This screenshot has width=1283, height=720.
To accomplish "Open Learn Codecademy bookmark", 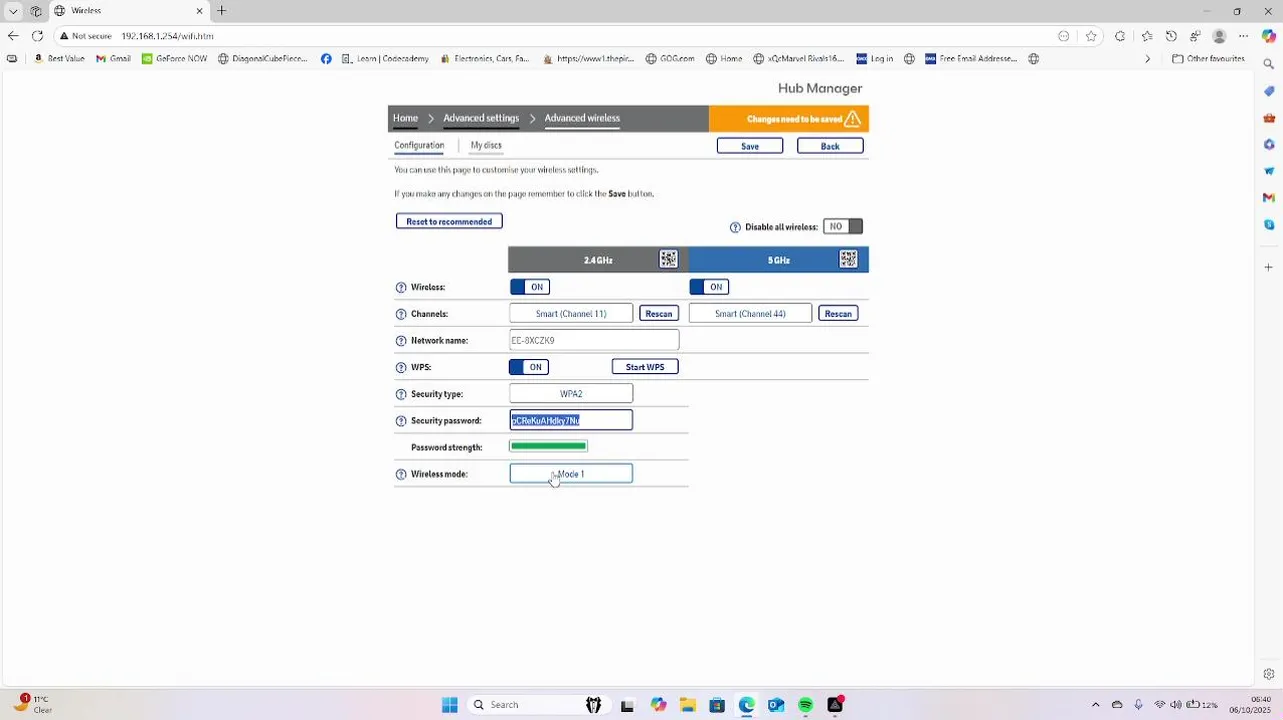I will (385, 59).
